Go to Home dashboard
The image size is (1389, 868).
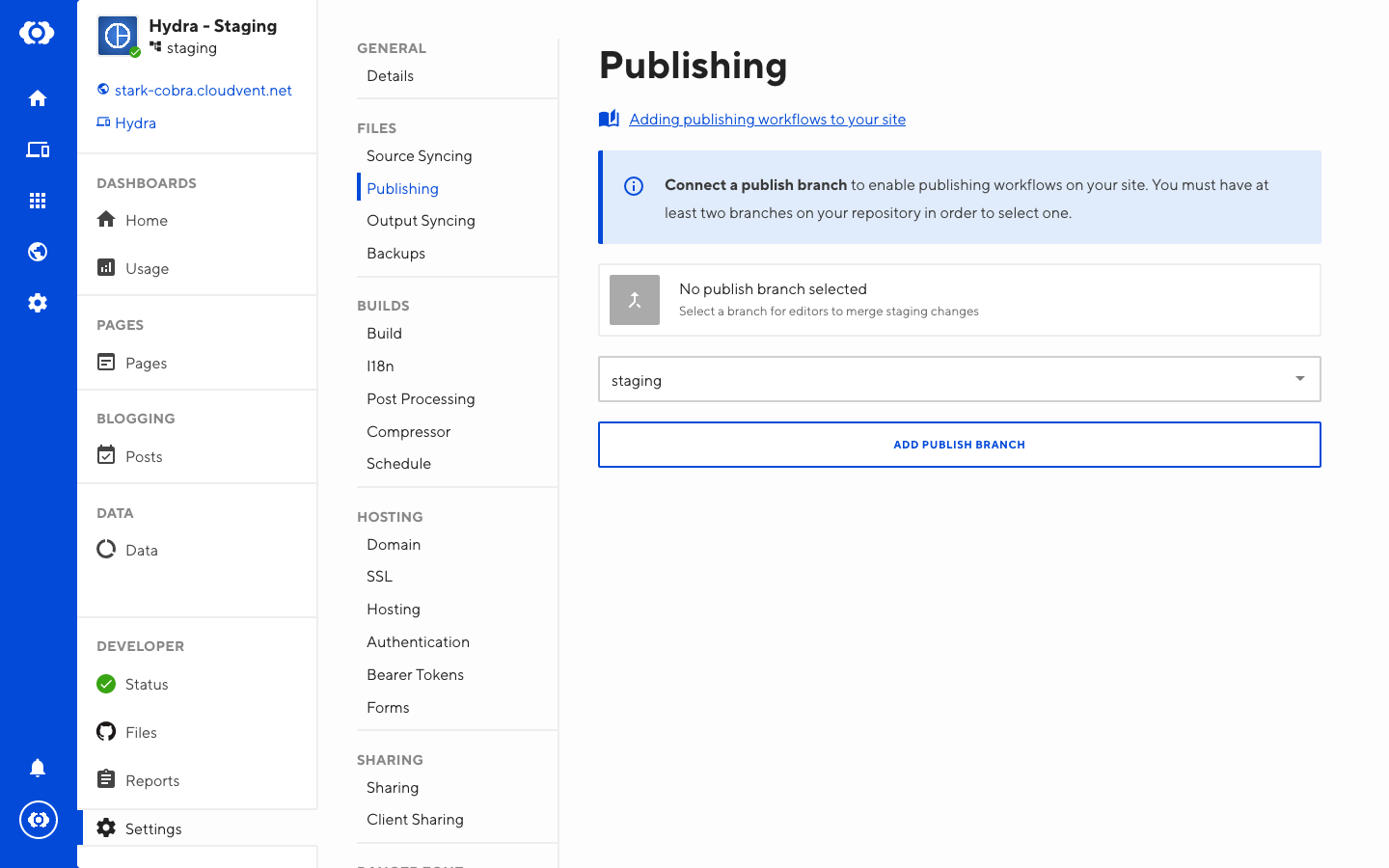(147, 221)
